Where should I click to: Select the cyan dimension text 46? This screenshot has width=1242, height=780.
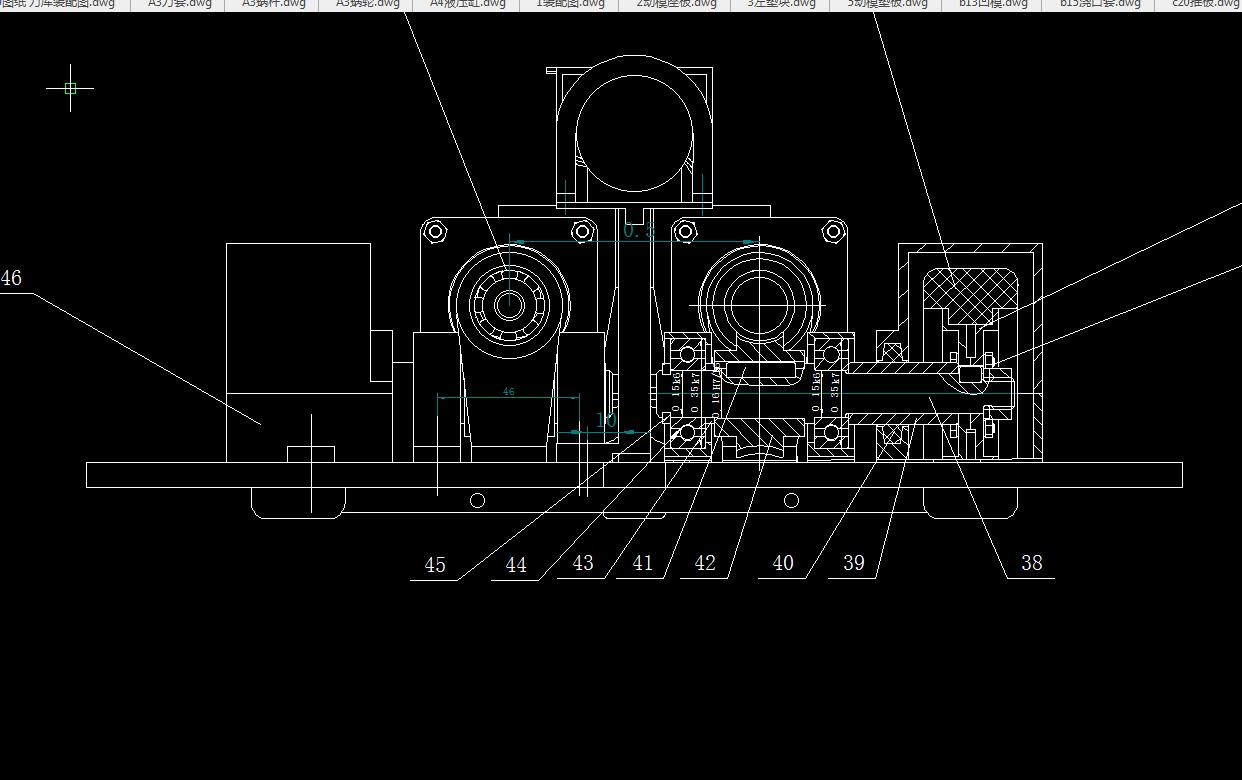tap(508, 392)
